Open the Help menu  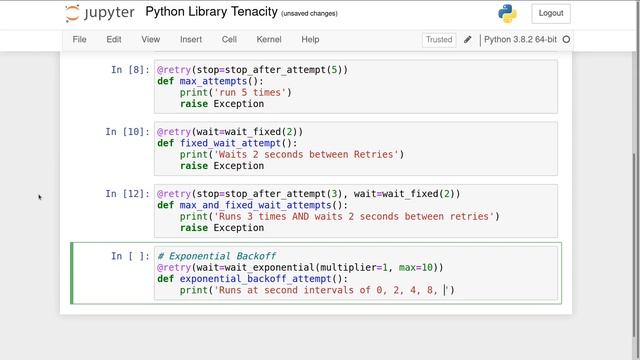310,40
